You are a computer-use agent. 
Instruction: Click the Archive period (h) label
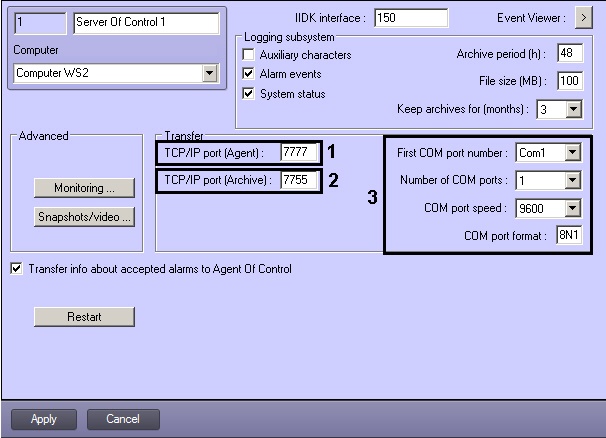pos(501,54)
